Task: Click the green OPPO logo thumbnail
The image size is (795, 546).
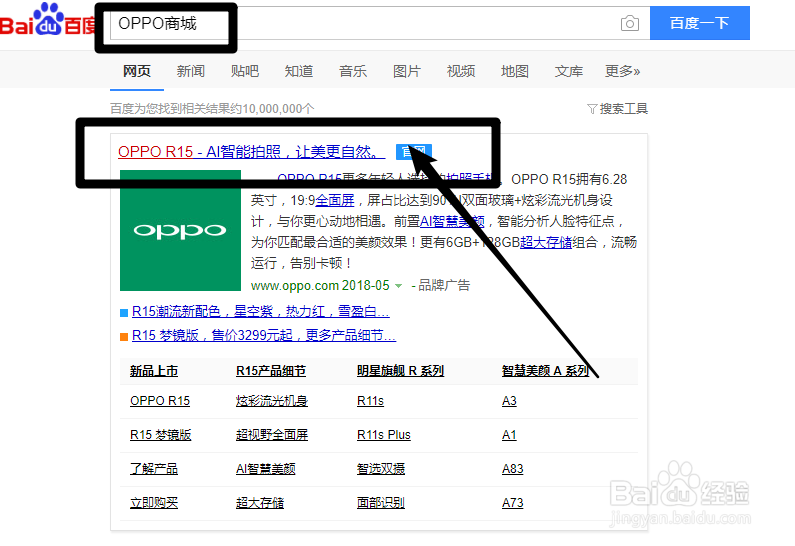Action: (180, 230)
